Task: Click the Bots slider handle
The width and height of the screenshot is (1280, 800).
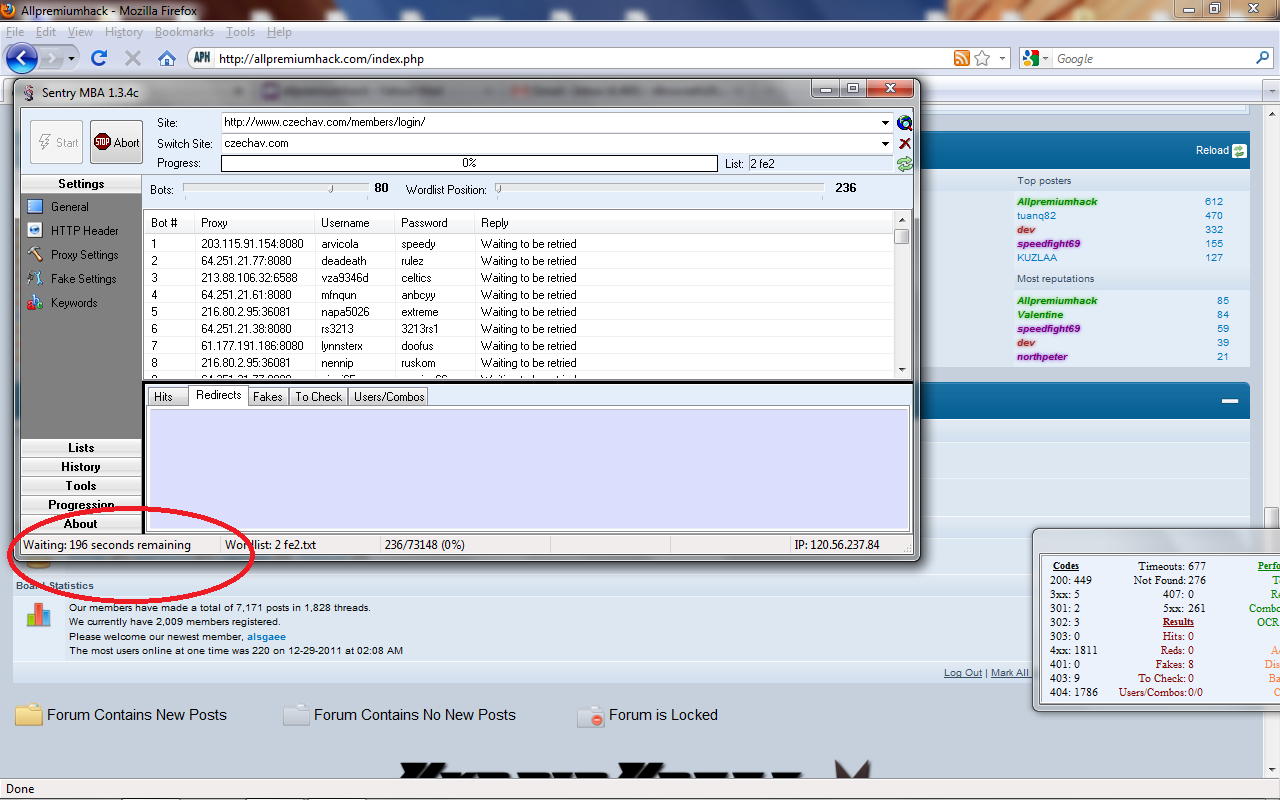Action: (x=332, y=187)
